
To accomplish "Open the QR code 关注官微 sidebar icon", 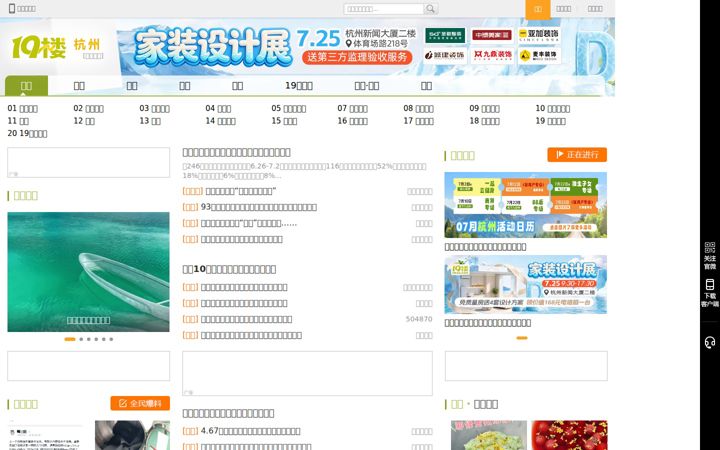I will coord(710,256).
